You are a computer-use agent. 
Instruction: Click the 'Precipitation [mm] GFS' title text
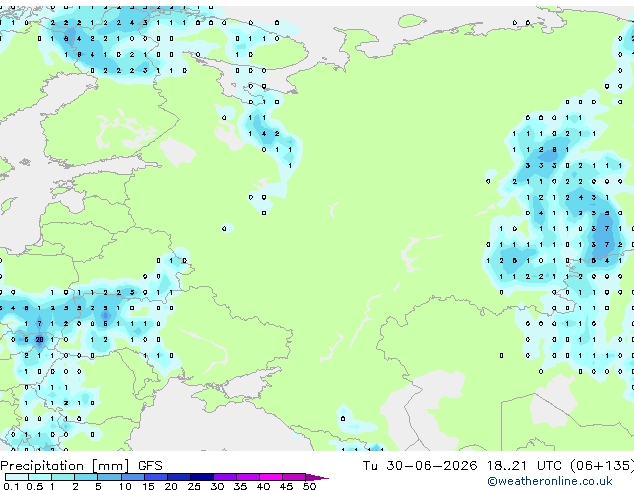tap(81, 466)
